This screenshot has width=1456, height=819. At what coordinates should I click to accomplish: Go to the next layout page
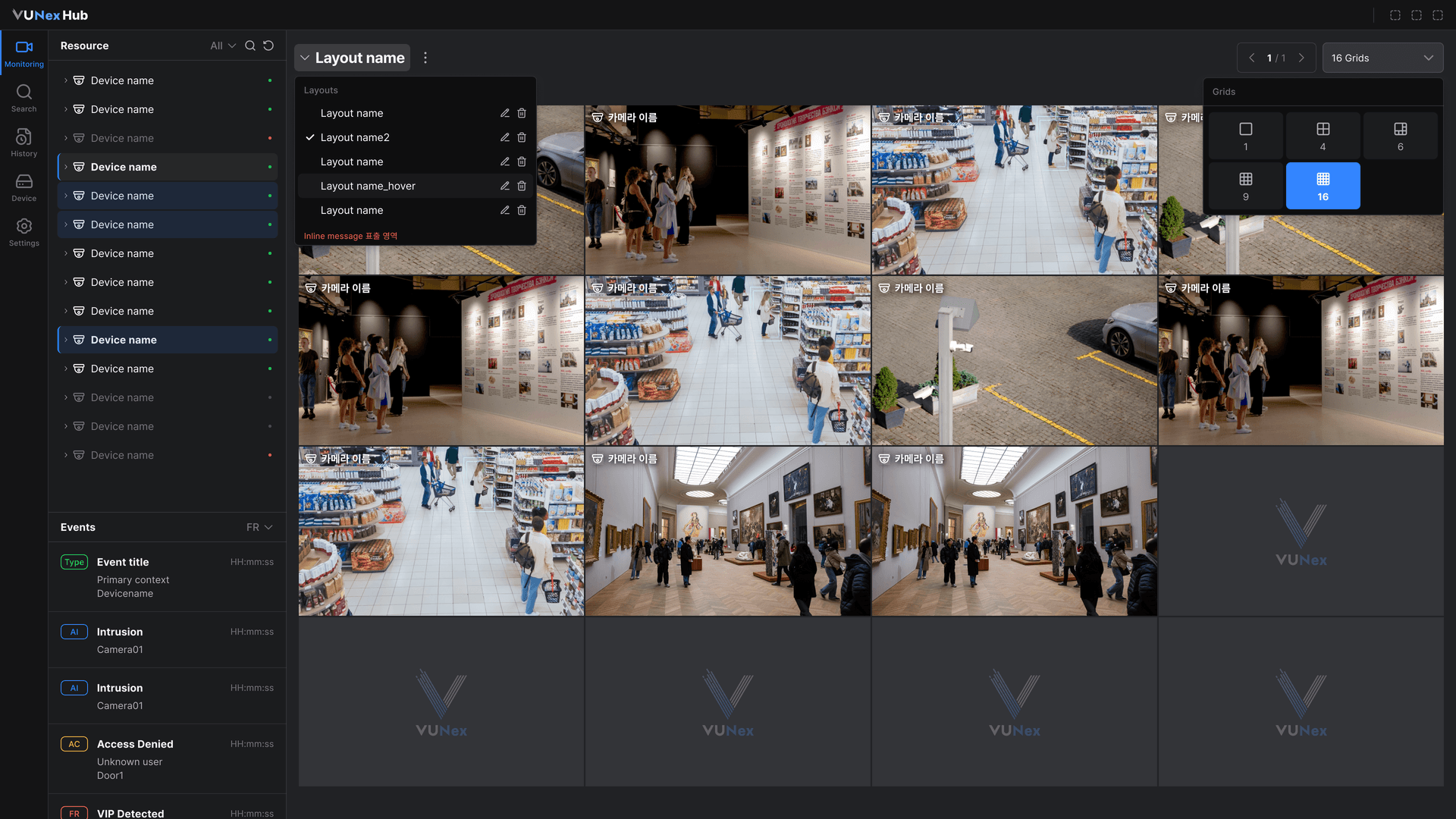1301,58
